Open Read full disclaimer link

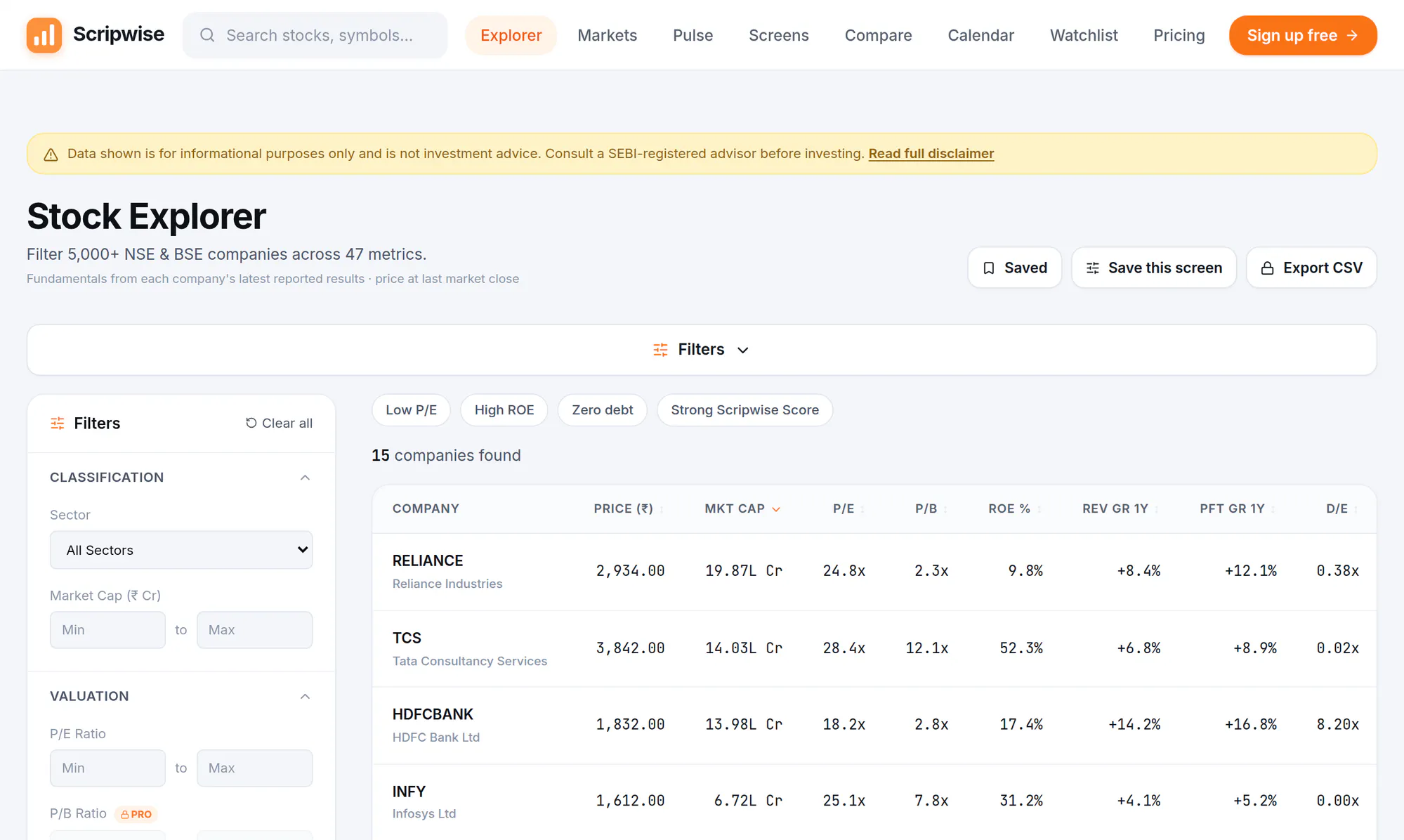(931, 154)
